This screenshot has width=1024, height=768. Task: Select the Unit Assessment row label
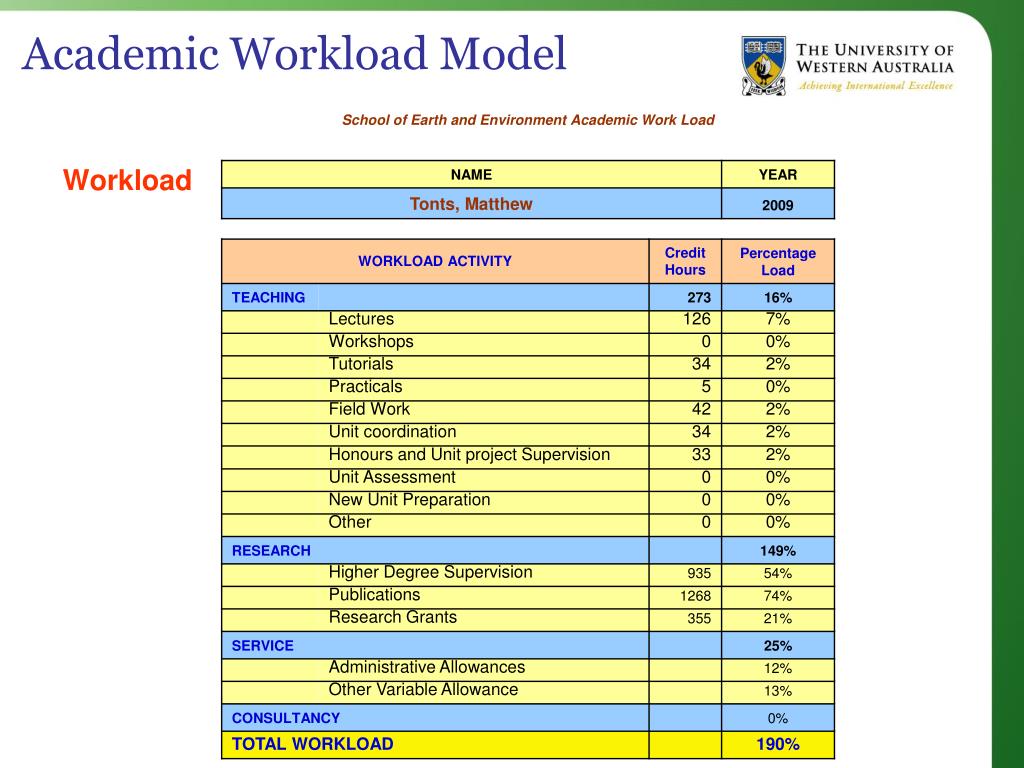point(392,477)
